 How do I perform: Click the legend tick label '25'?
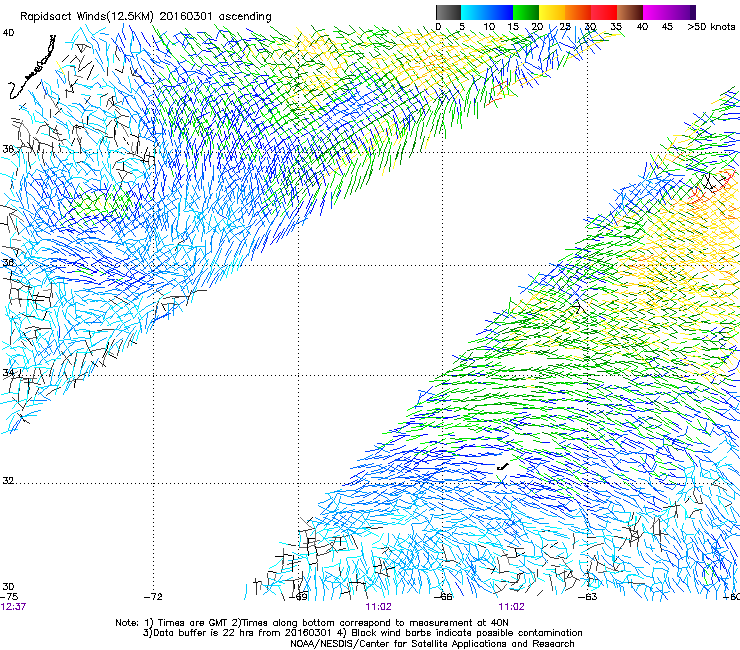click(x=565, y=27)
